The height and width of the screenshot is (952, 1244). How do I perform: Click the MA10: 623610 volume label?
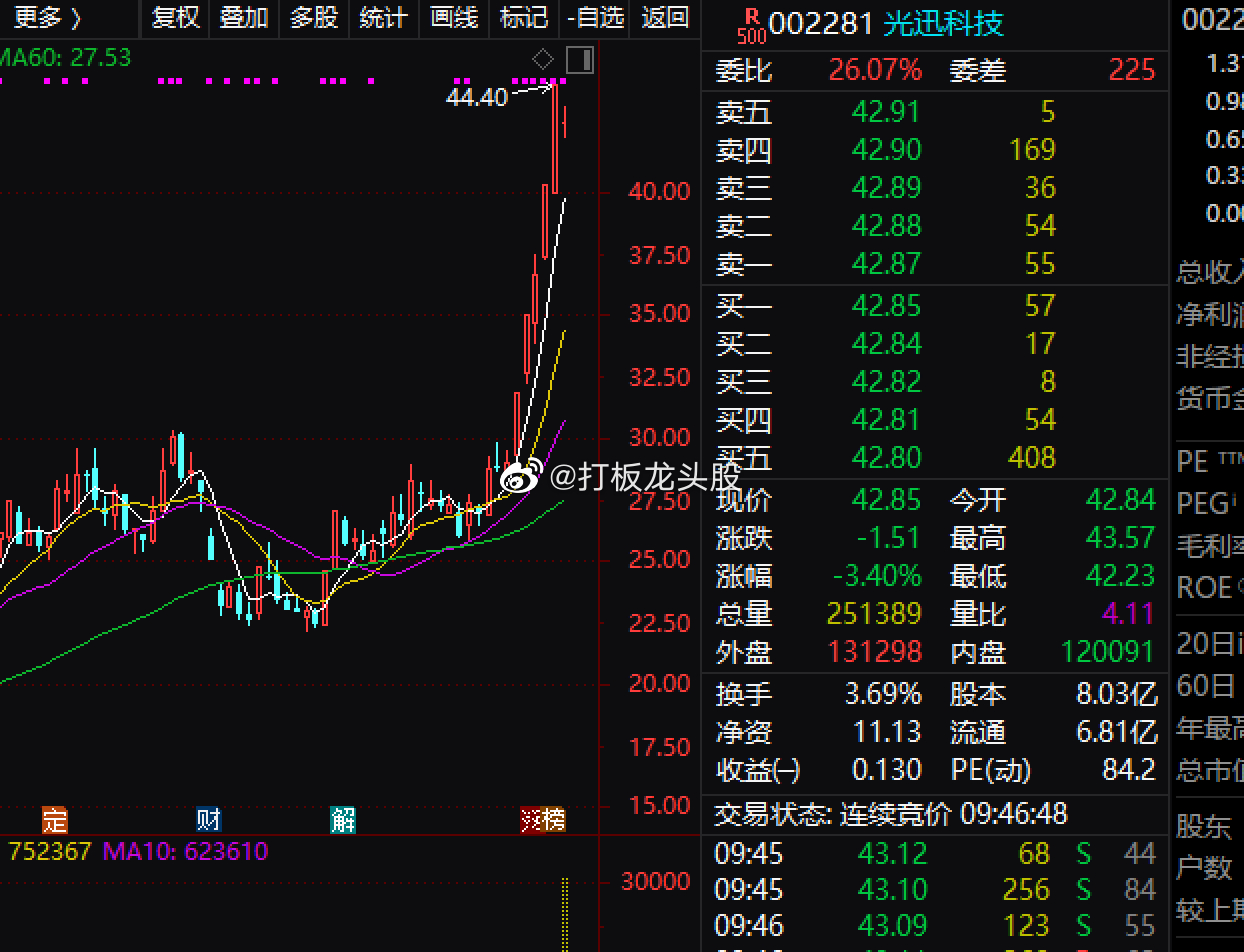(x=186, y=852)
